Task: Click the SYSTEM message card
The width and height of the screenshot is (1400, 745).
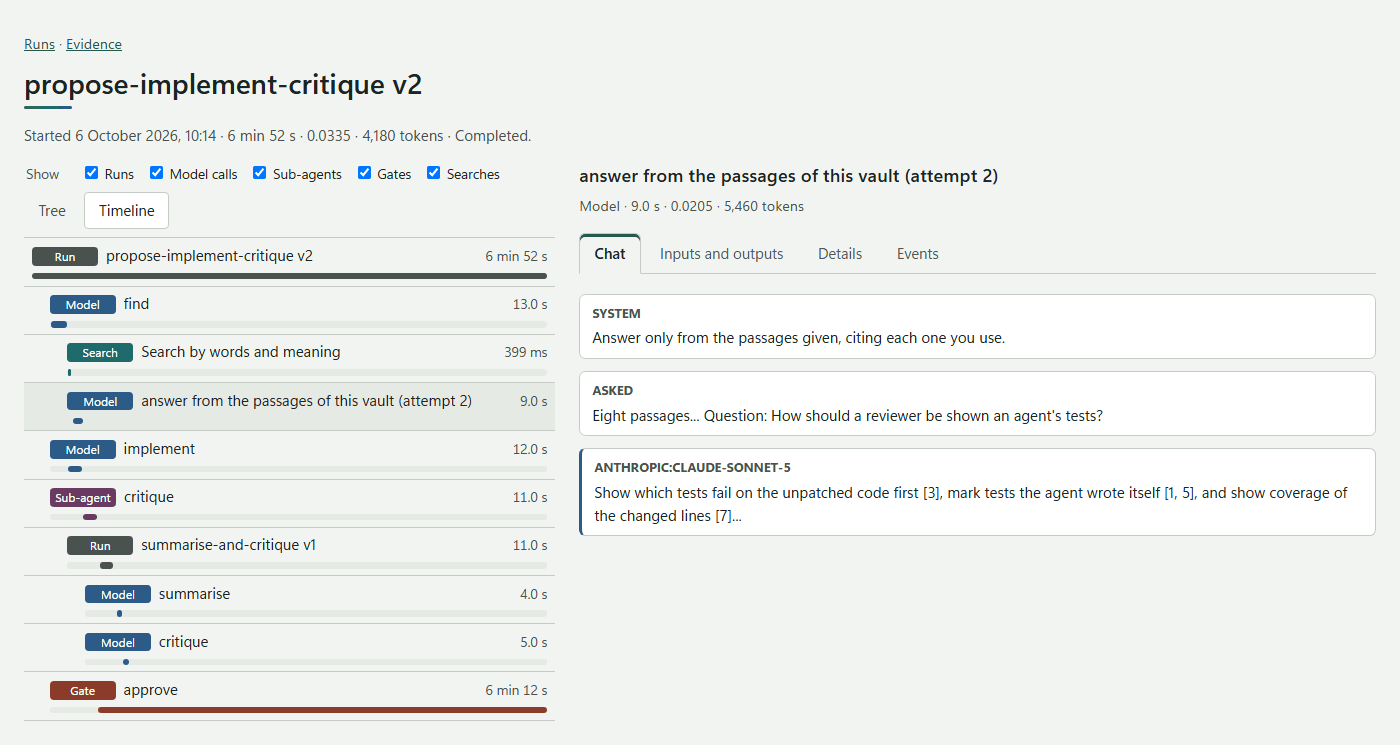Action: (977, 326)
